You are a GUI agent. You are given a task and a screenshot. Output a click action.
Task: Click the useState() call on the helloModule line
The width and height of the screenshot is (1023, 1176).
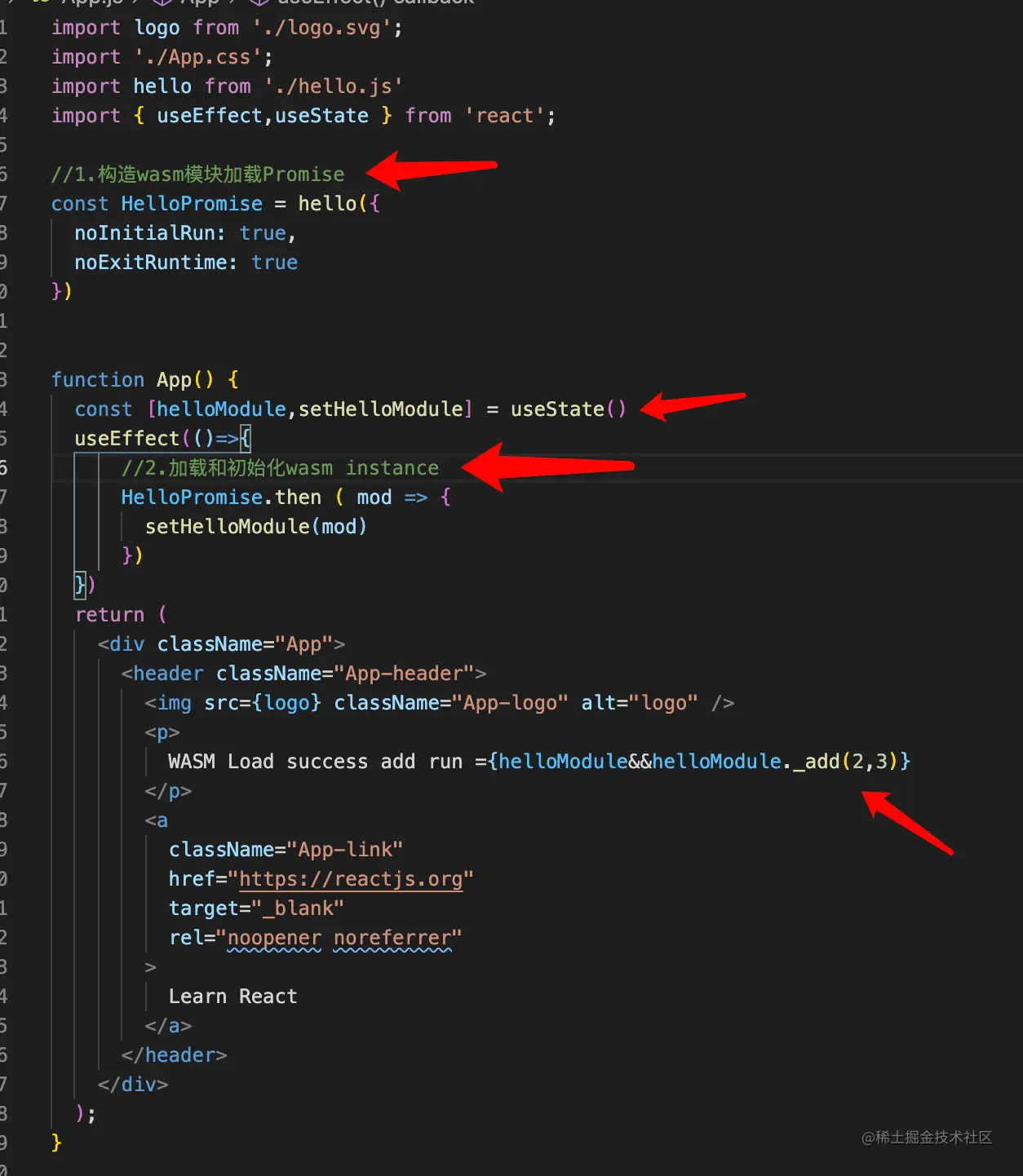pyautogui.click(x=568, y=409)
